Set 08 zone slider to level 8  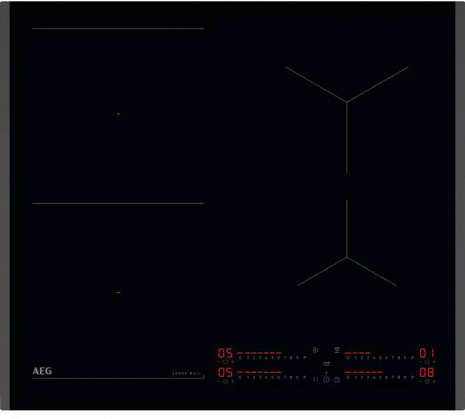pyautogui.click(x=399, y=377)
